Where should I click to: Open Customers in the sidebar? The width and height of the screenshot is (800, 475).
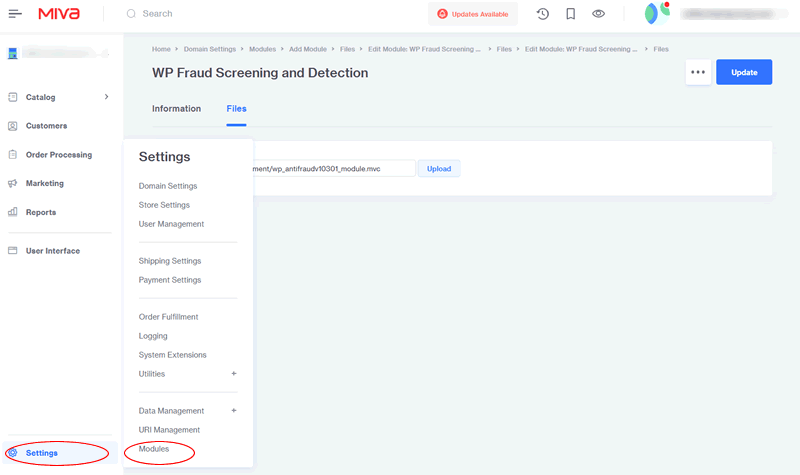pos(46,126)
